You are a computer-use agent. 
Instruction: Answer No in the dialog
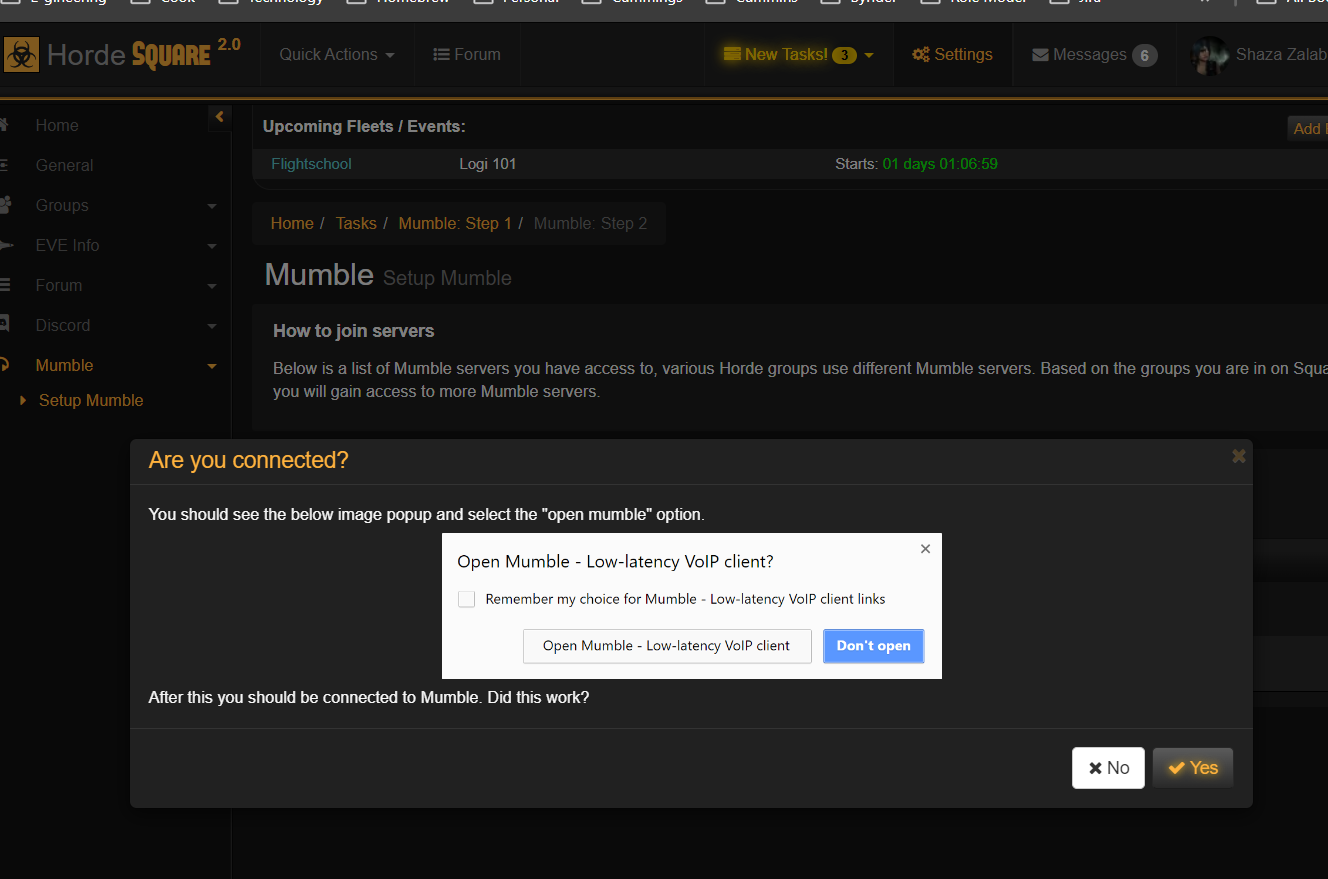tap(1108, 768)
